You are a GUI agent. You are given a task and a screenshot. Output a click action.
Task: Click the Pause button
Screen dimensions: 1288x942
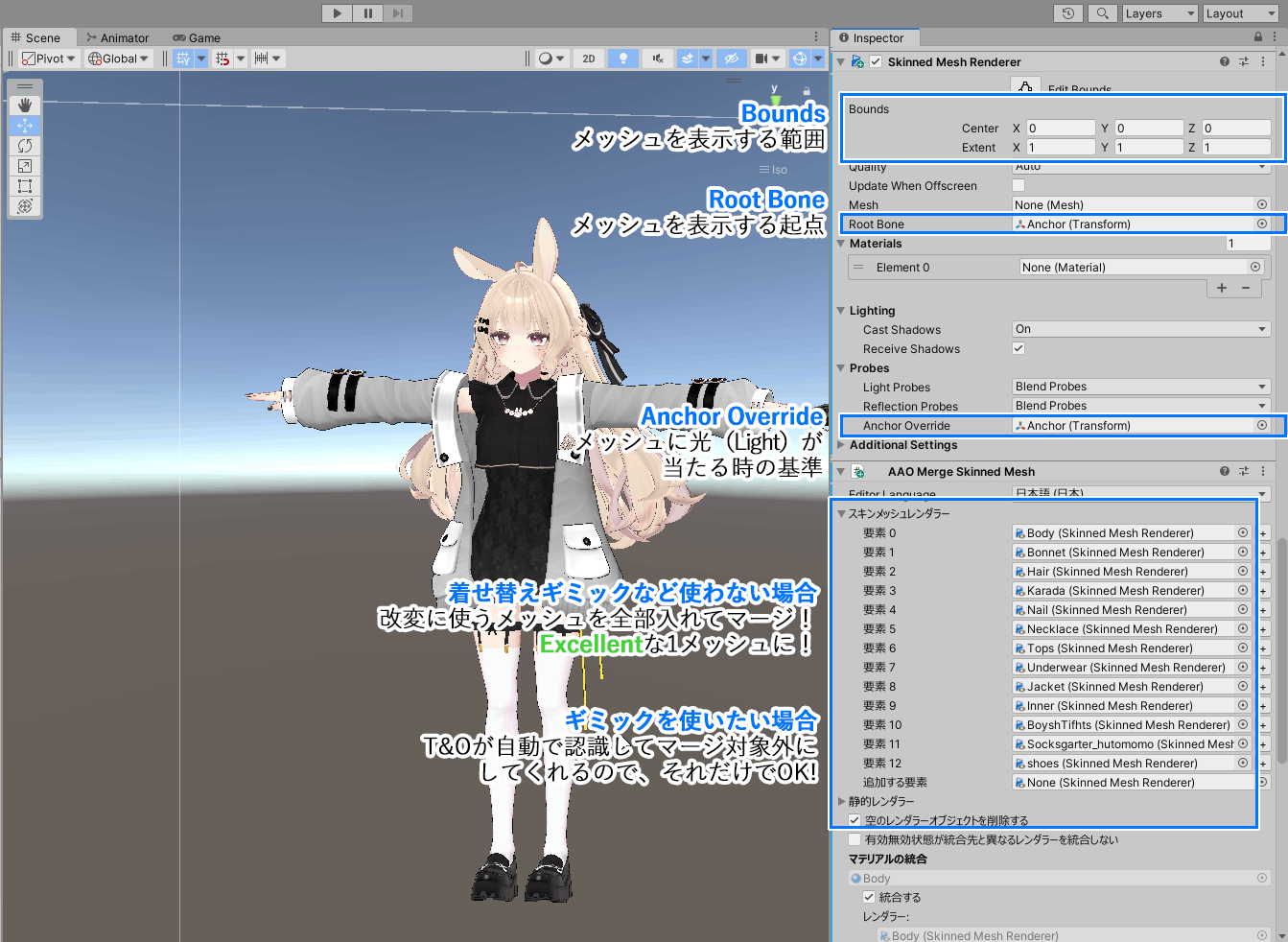coord(367,13)
